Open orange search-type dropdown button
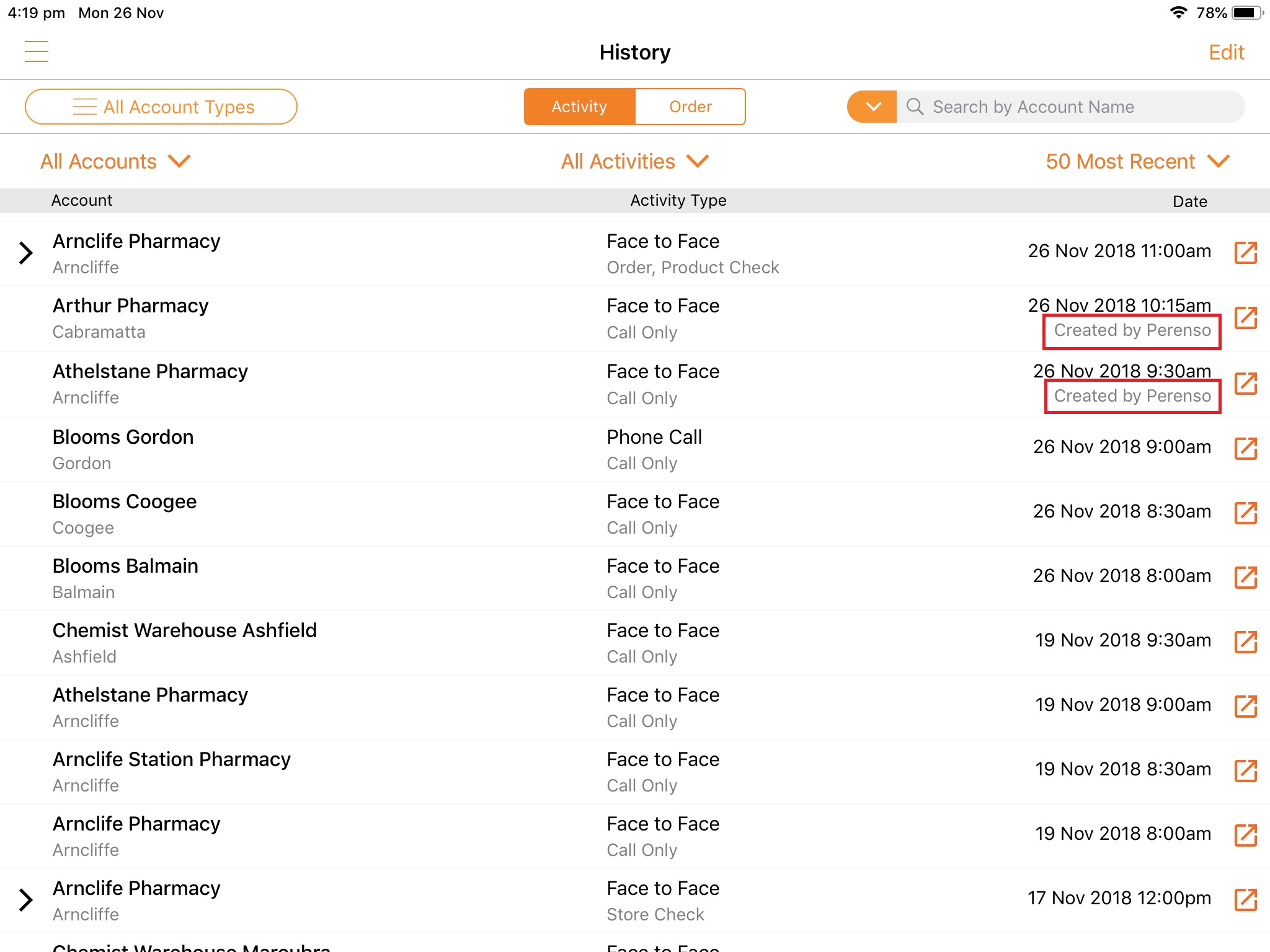The width and height of the screenshot is (1270, 952). pos(872,107)
